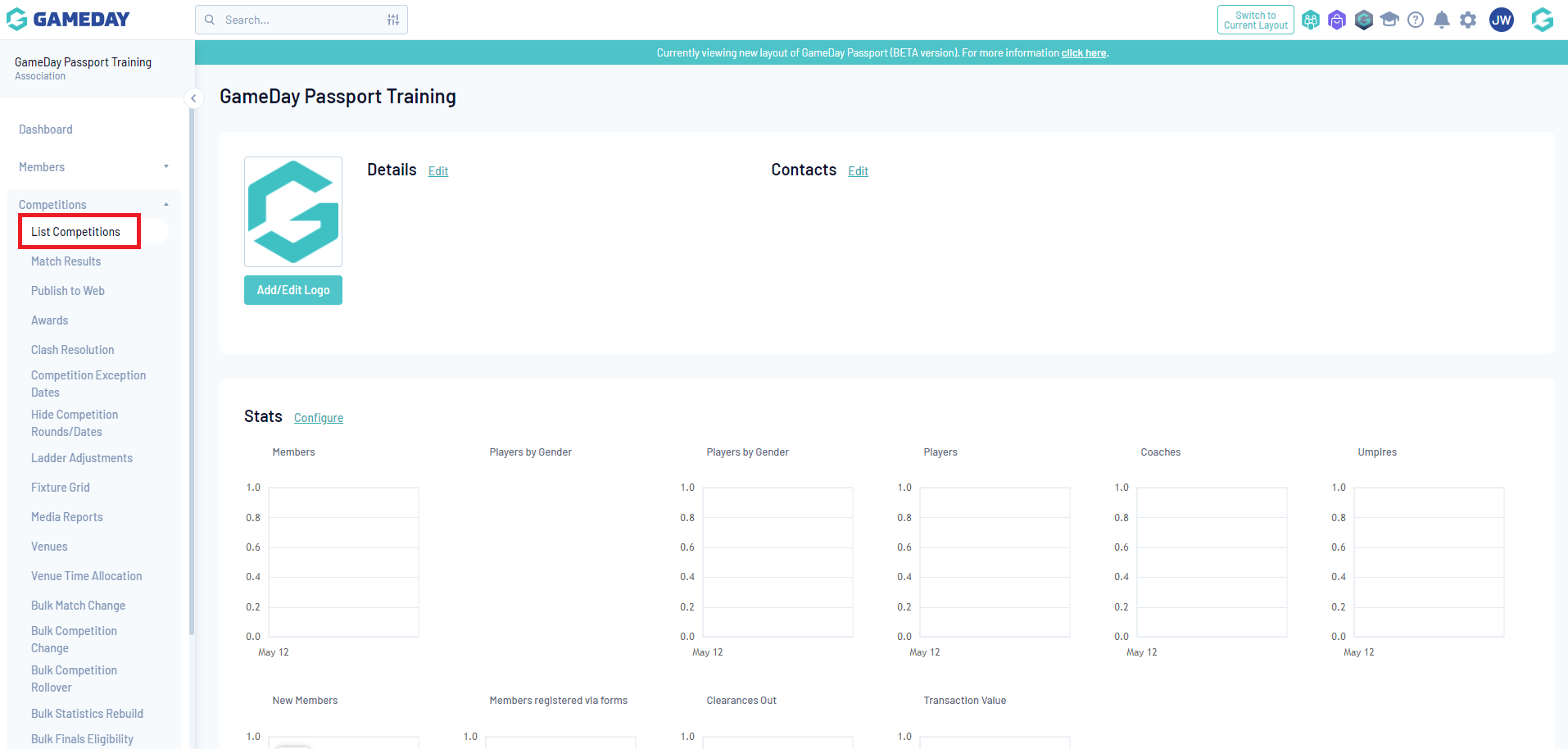This screenshot has height=749, width=1568.
Task: Open Fixture Grid
Action: tap(61, 488)
